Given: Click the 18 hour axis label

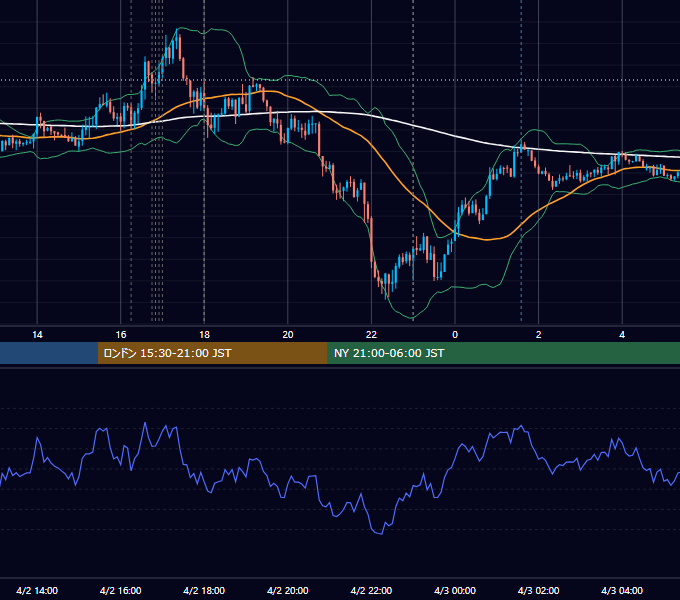Looking at the screenshot, I should (x=204, y=335).
